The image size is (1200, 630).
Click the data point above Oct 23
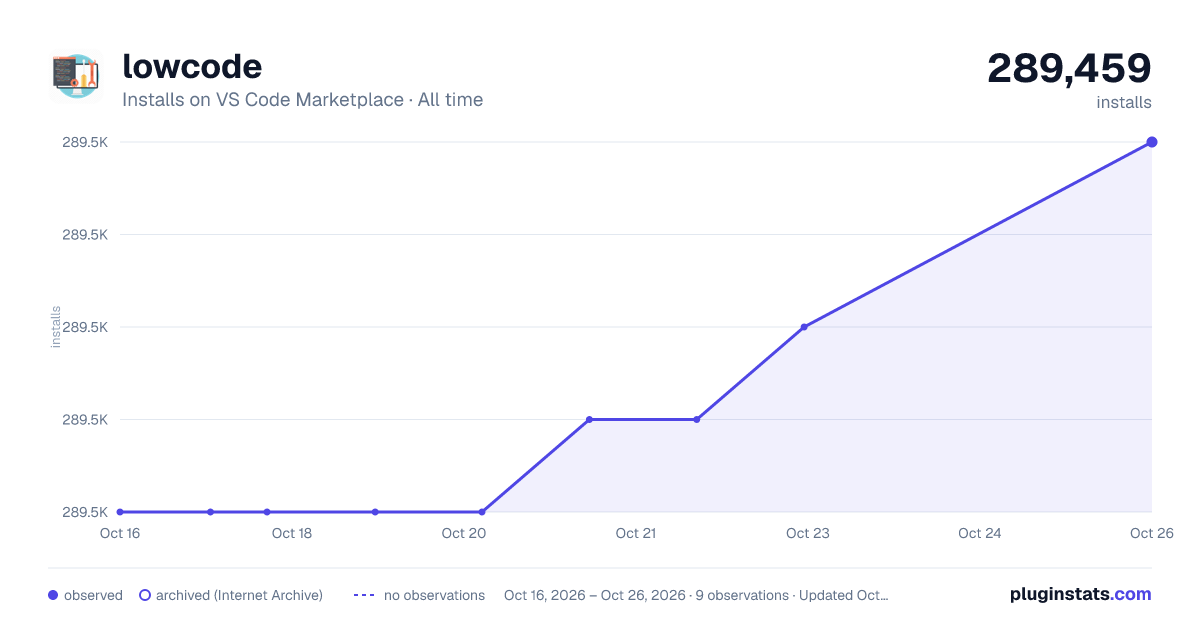[x=804, y=327]
